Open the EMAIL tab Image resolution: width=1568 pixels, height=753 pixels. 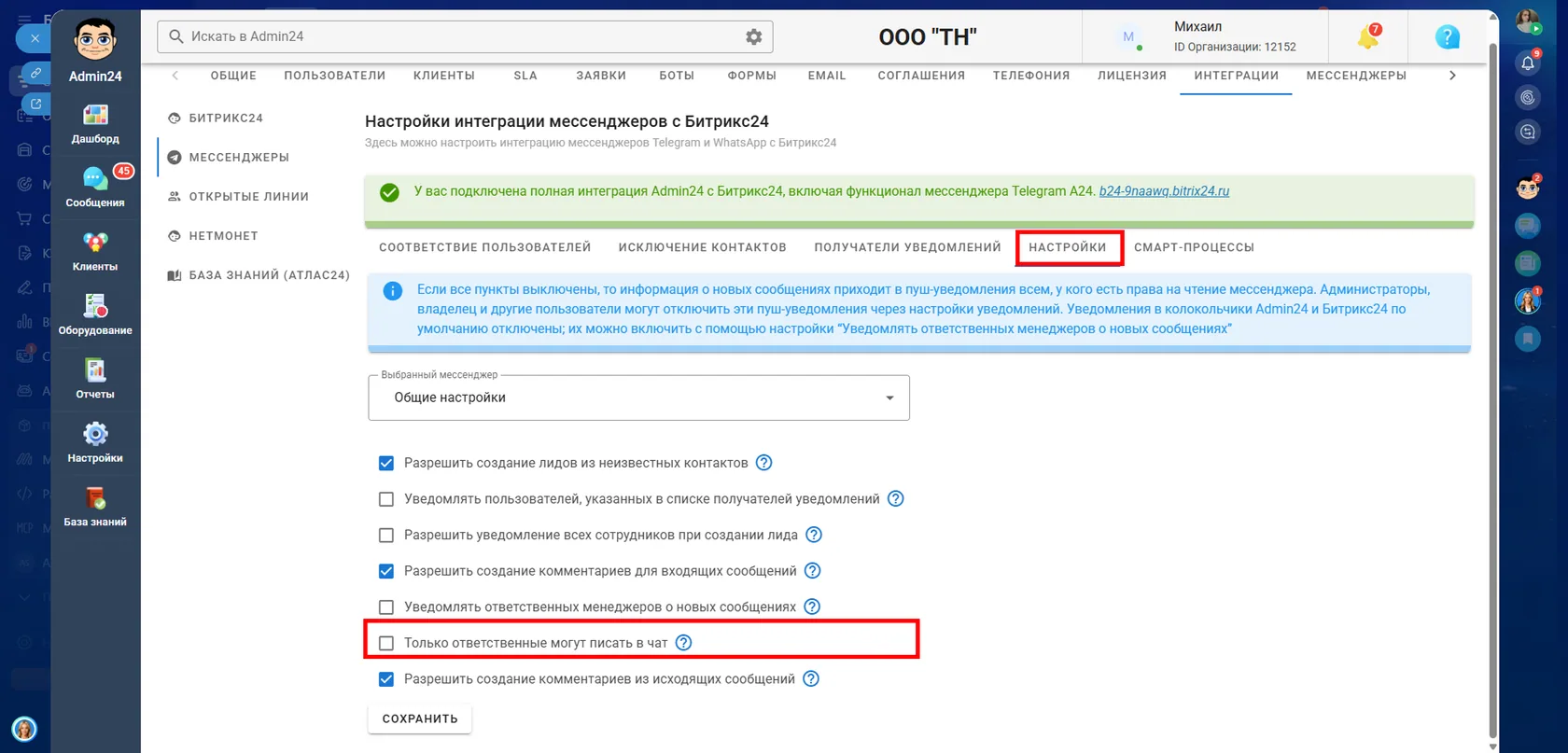click(827, 76)
